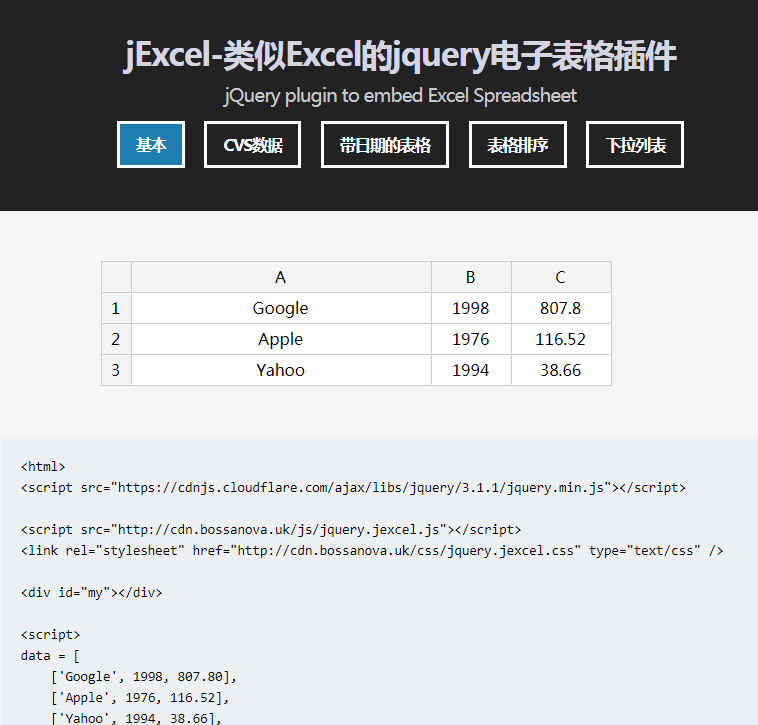
Task: Click the jquery.jexcel.js script line
Action: (271, 530)
